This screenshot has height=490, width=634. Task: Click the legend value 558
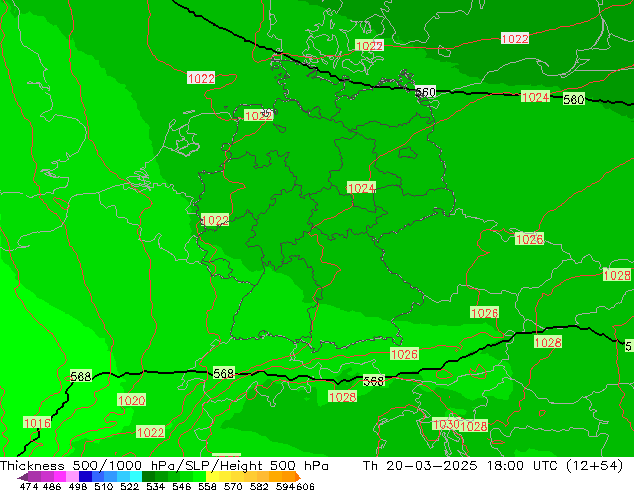tap(207, 486)
